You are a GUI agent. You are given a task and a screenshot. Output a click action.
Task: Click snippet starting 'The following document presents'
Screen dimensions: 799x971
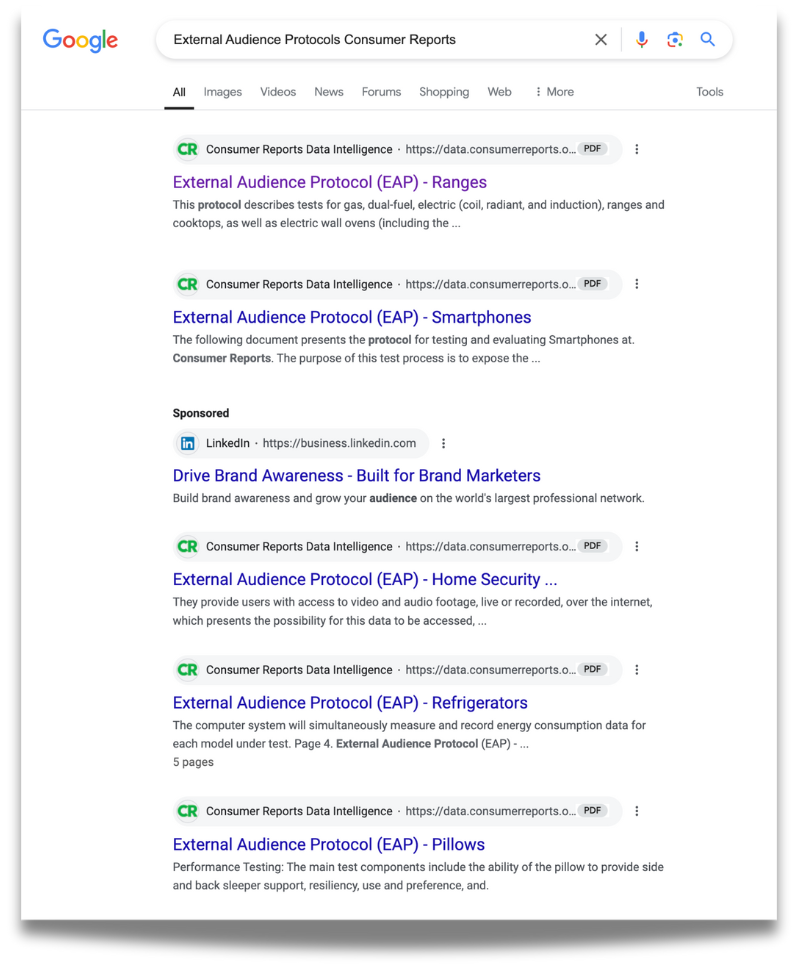[404, 349]
